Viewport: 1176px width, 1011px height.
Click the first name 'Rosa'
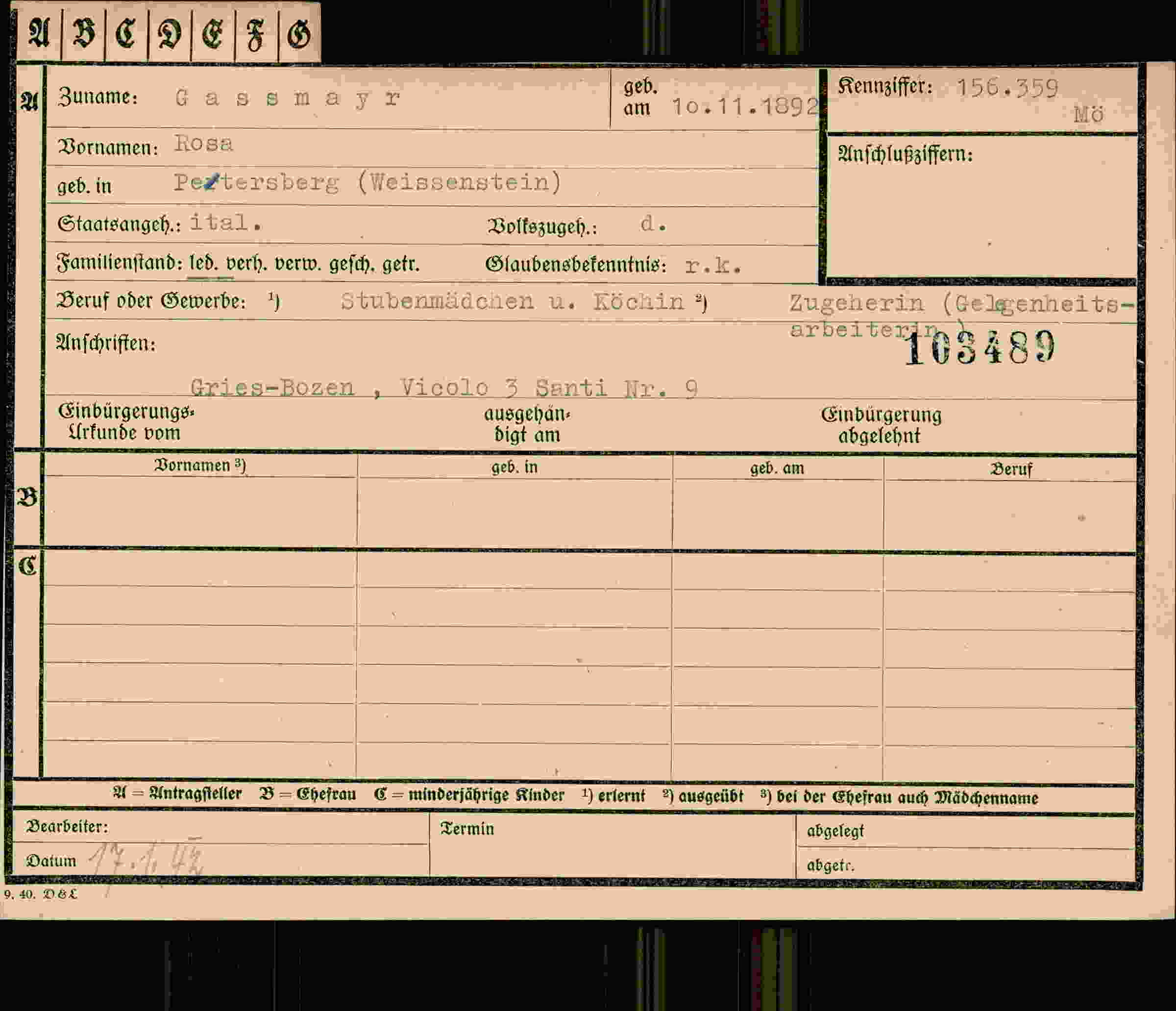pos(203,144)
